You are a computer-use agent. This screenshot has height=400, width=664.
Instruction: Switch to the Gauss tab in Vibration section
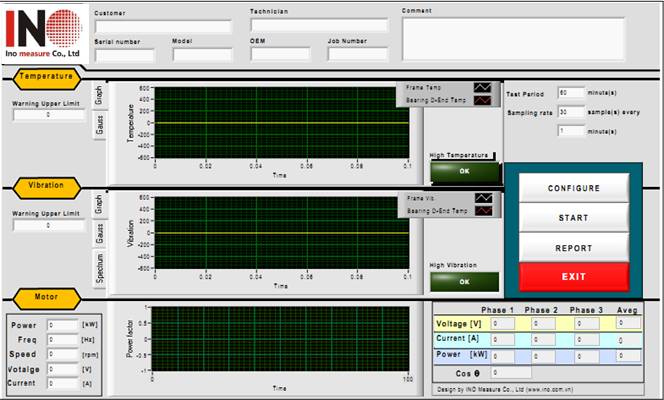pos(99,235)
